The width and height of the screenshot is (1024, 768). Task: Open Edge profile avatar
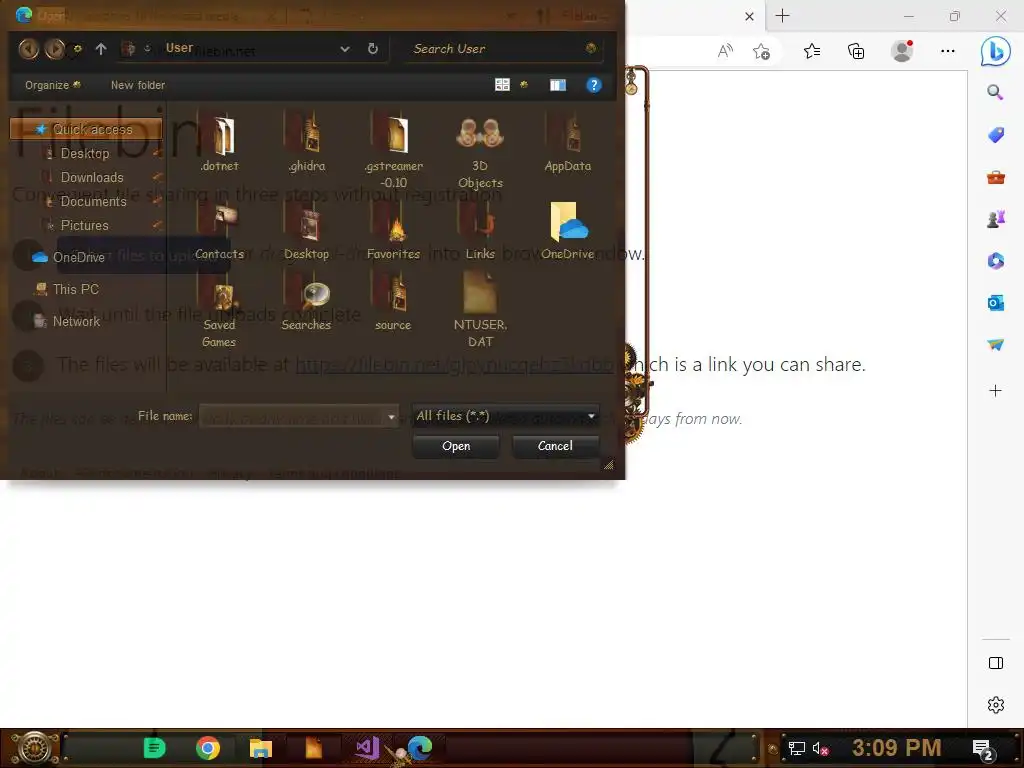(902, 51)
